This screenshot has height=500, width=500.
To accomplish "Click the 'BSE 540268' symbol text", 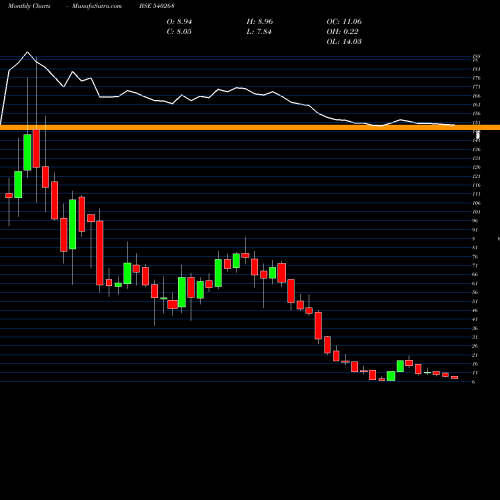I will point(157,6).
